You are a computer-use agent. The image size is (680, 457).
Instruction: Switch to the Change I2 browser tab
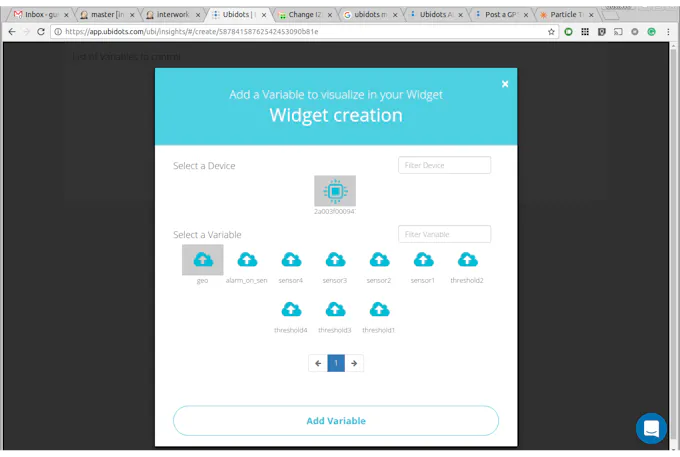[304, 14]
